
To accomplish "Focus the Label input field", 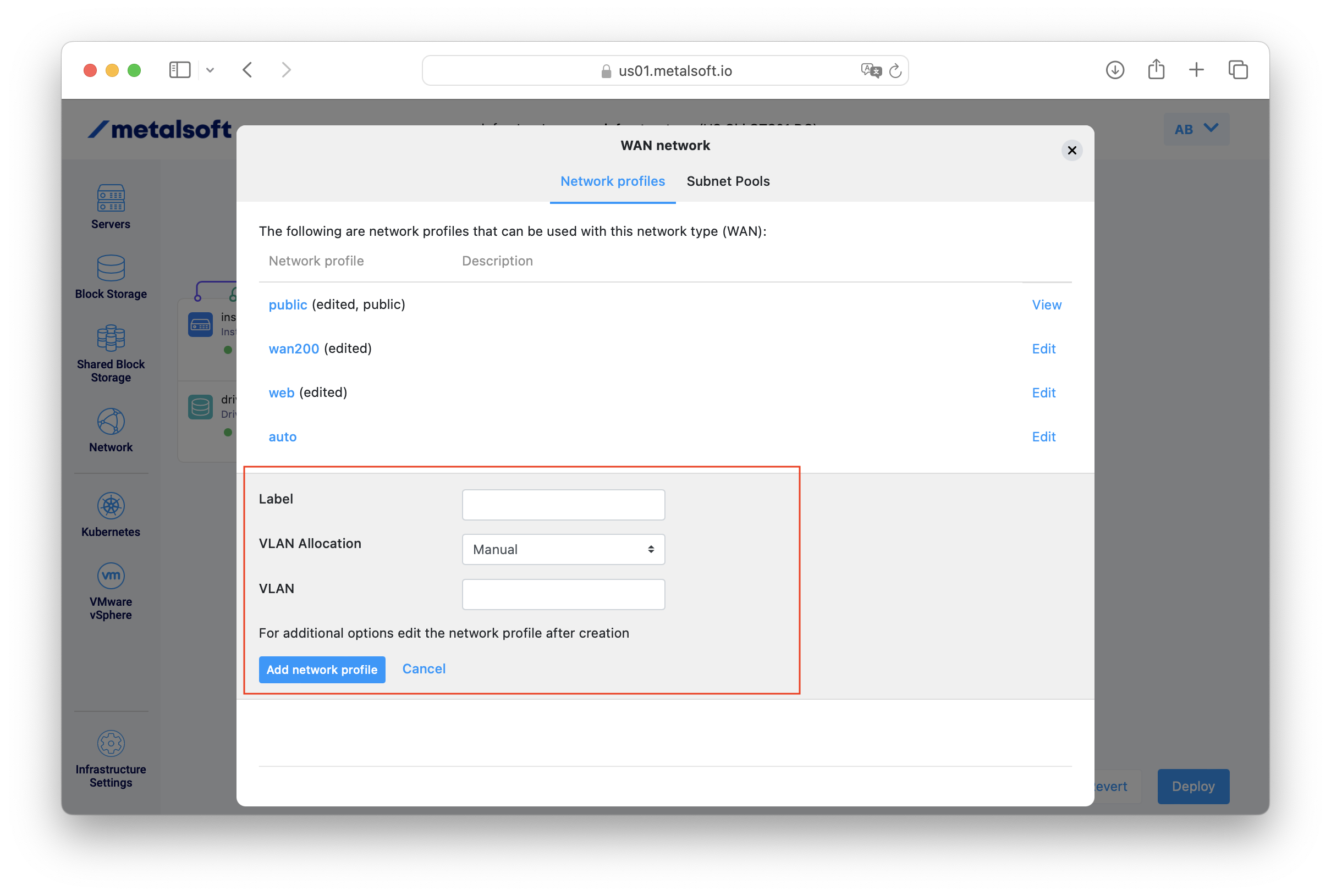I will (563, 505).
